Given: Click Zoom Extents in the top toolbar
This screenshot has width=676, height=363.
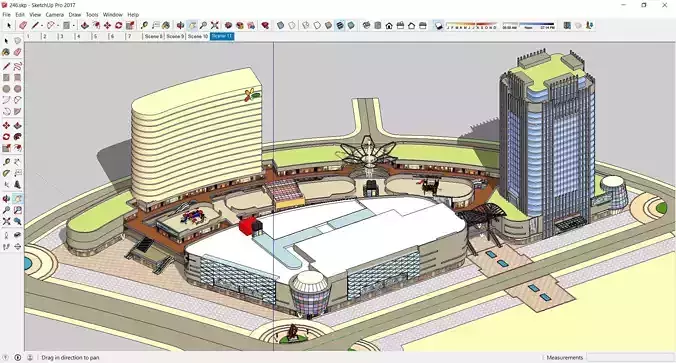Looking at the screenshot, I should tap(214, 25).
